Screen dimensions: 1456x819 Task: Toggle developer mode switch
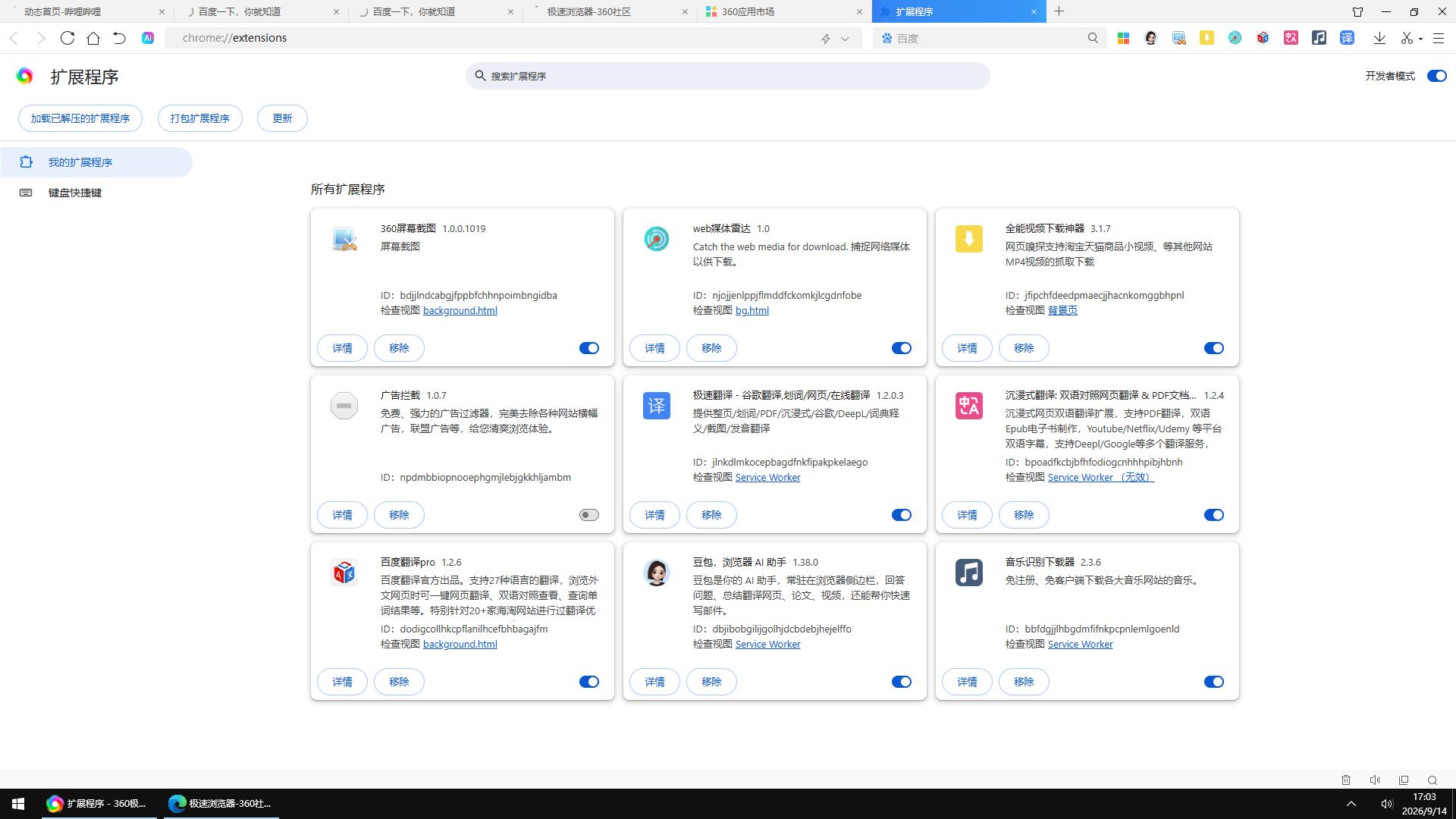pos(1436,76)
